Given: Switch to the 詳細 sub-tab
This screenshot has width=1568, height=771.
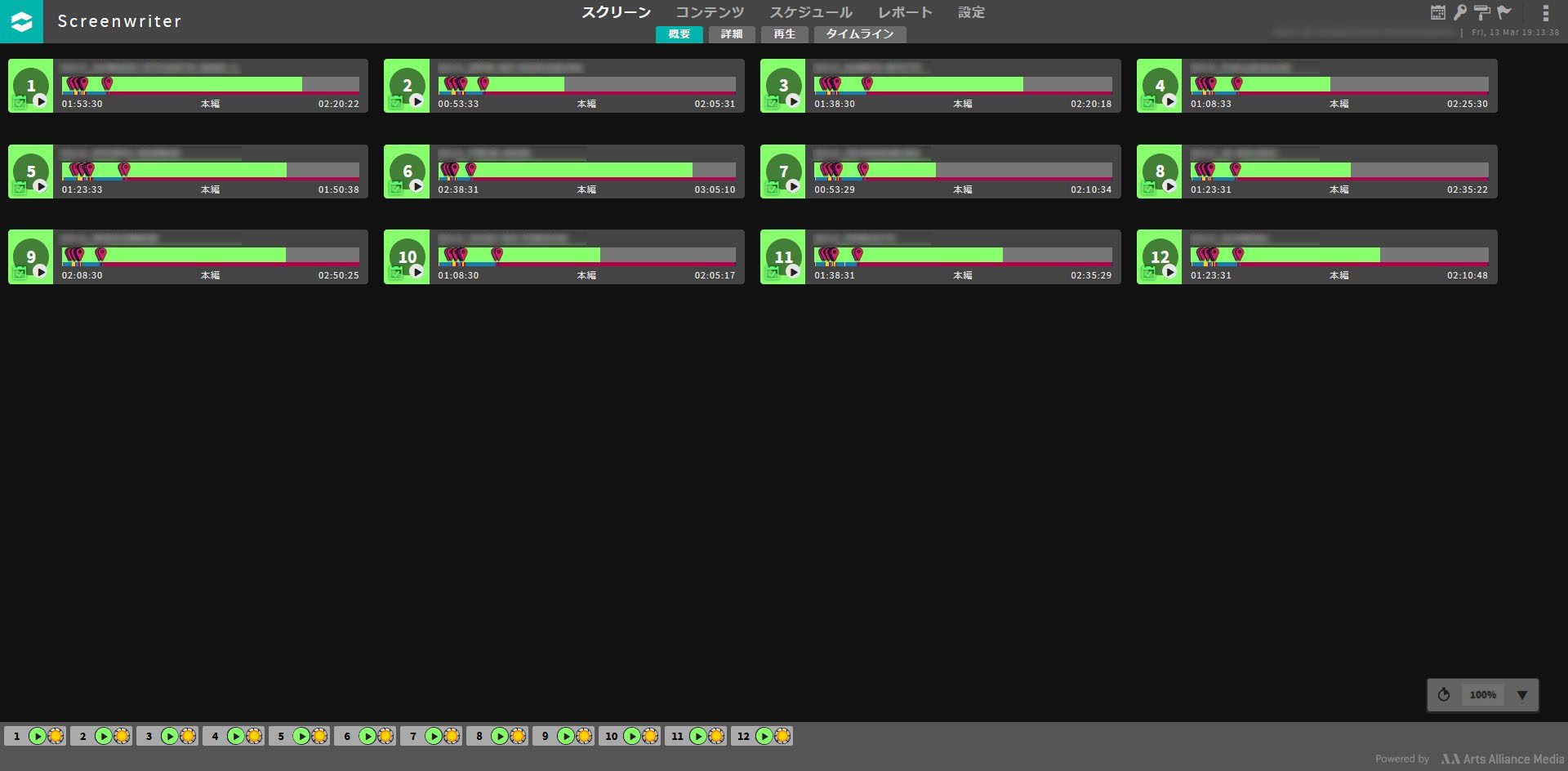Looking at the screenshot, I should pyautogui.click(x=732, y=34).
